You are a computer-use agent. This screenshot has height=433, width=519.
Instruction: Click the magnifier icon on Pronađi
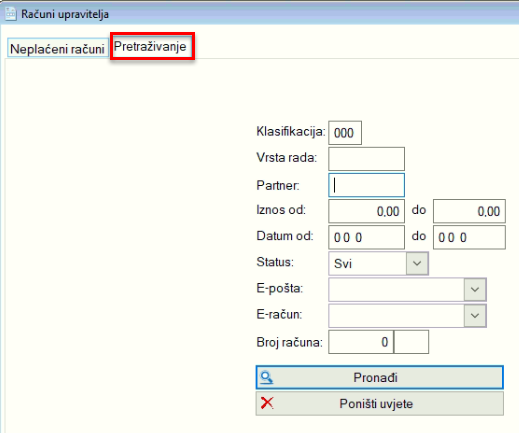point(267,378)
